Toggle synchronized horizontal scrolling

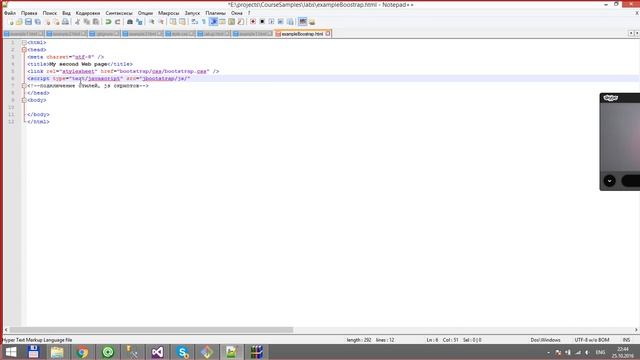(x=182, y=22)
